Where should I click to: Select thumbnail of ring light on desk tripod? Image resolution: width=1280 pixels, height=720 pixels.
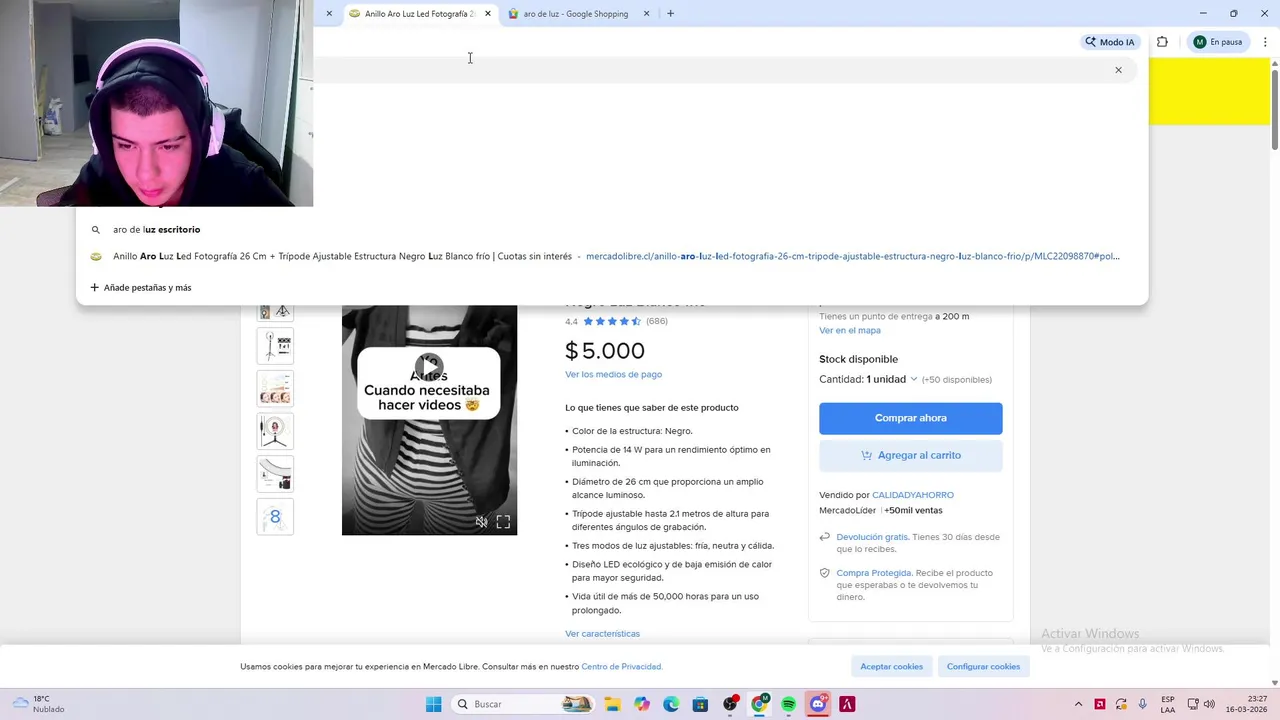tap(275, 431)
